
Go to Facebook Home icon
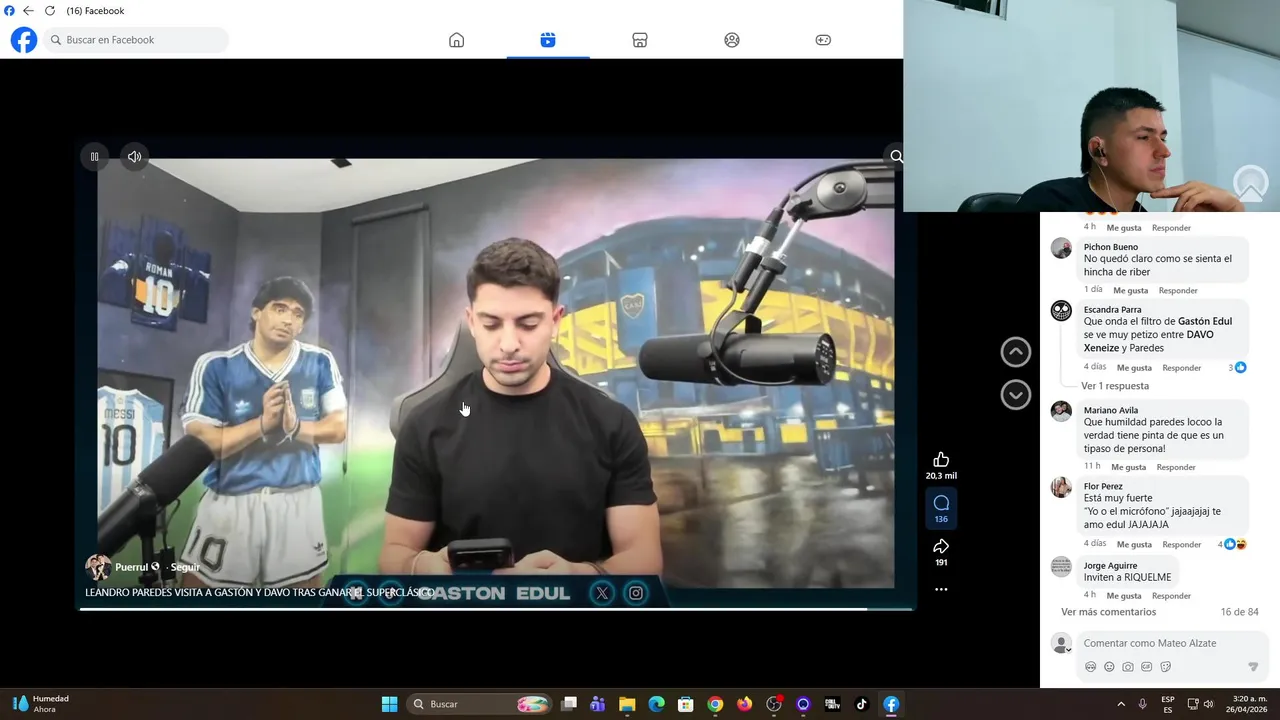point(456,40)
